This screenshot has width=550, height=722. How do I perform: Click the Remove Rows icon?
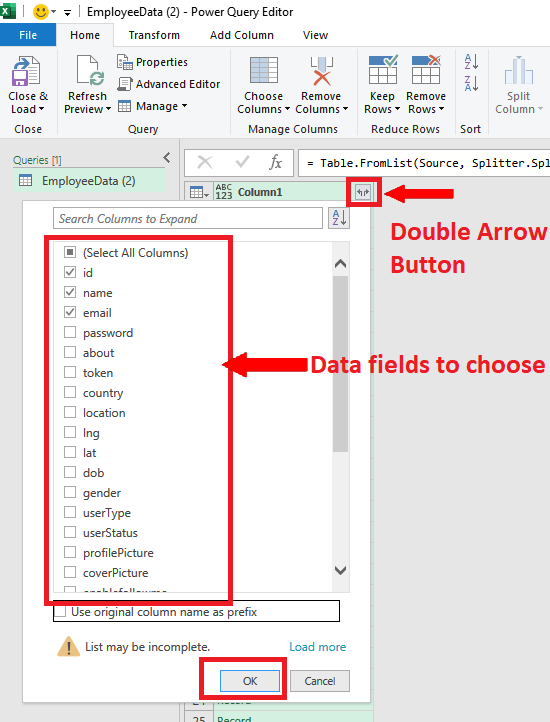(426, 70)
